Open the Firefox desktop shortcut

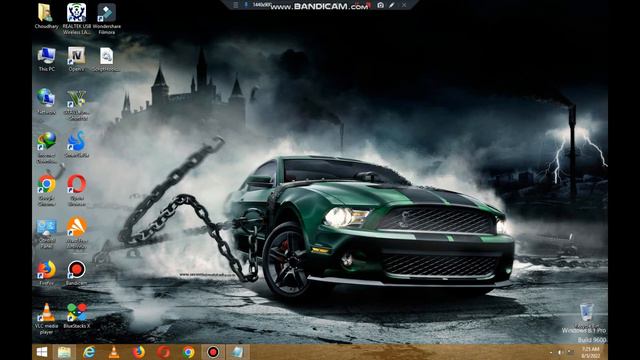click(x=46, y=273)
